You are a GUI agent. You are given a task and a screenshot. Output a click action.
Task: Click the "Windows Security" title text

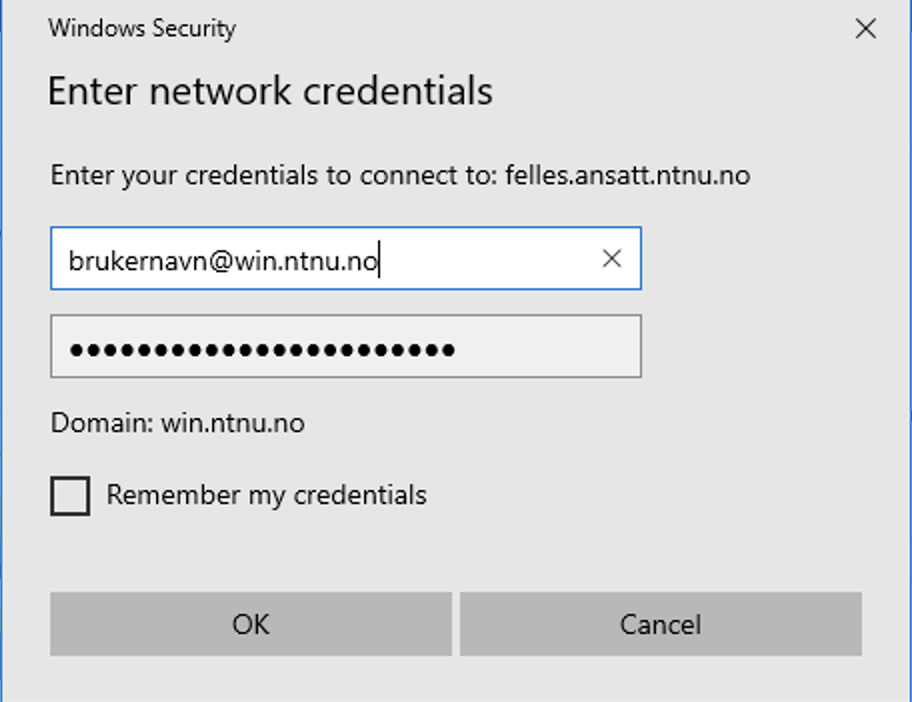click(142, 28)
